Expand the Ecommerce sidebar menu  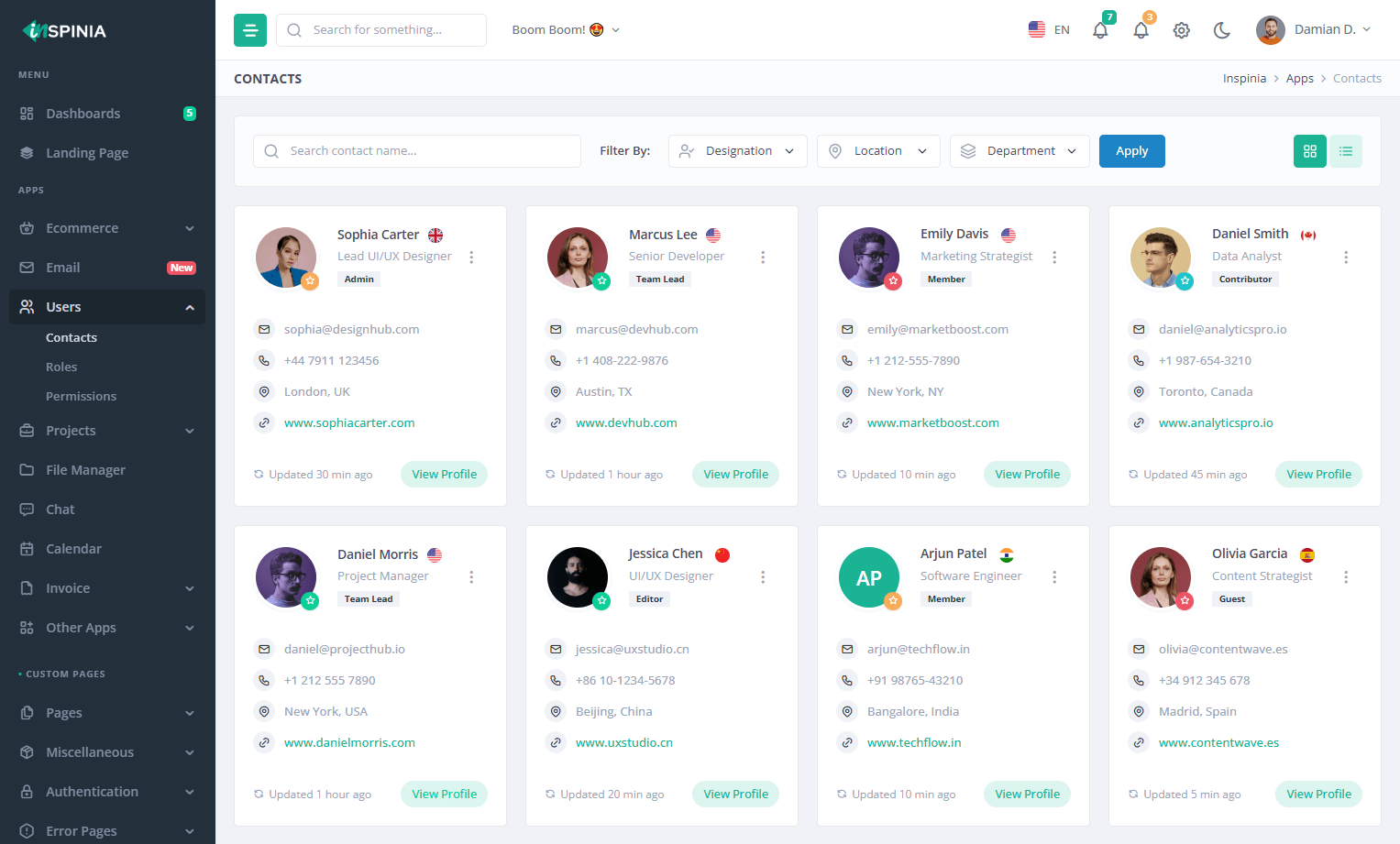tap(107, 228)
